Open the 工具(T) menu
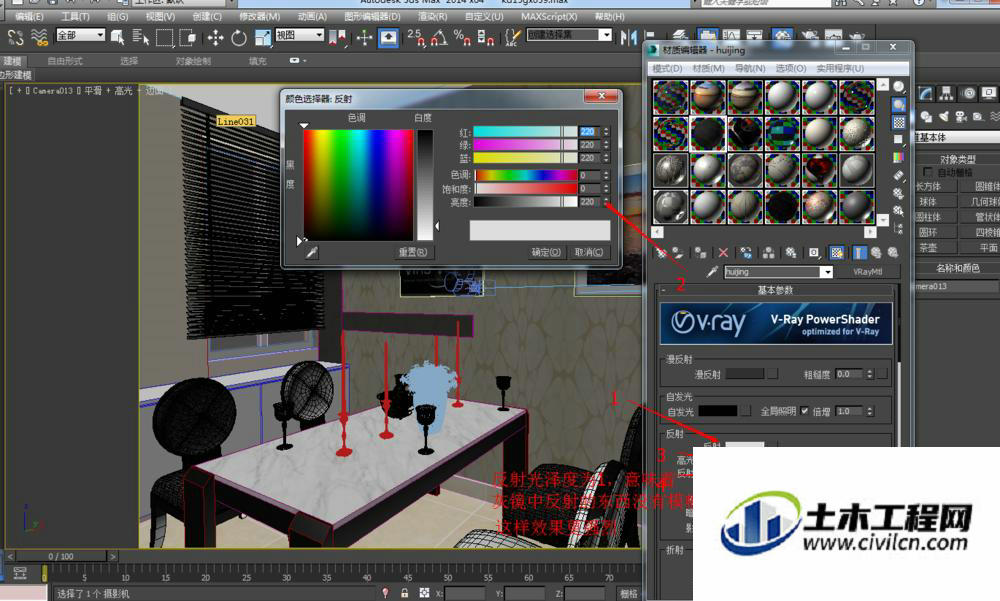Screen dimensions: 1000x601 pyautogui.click(x=75, y=17)
